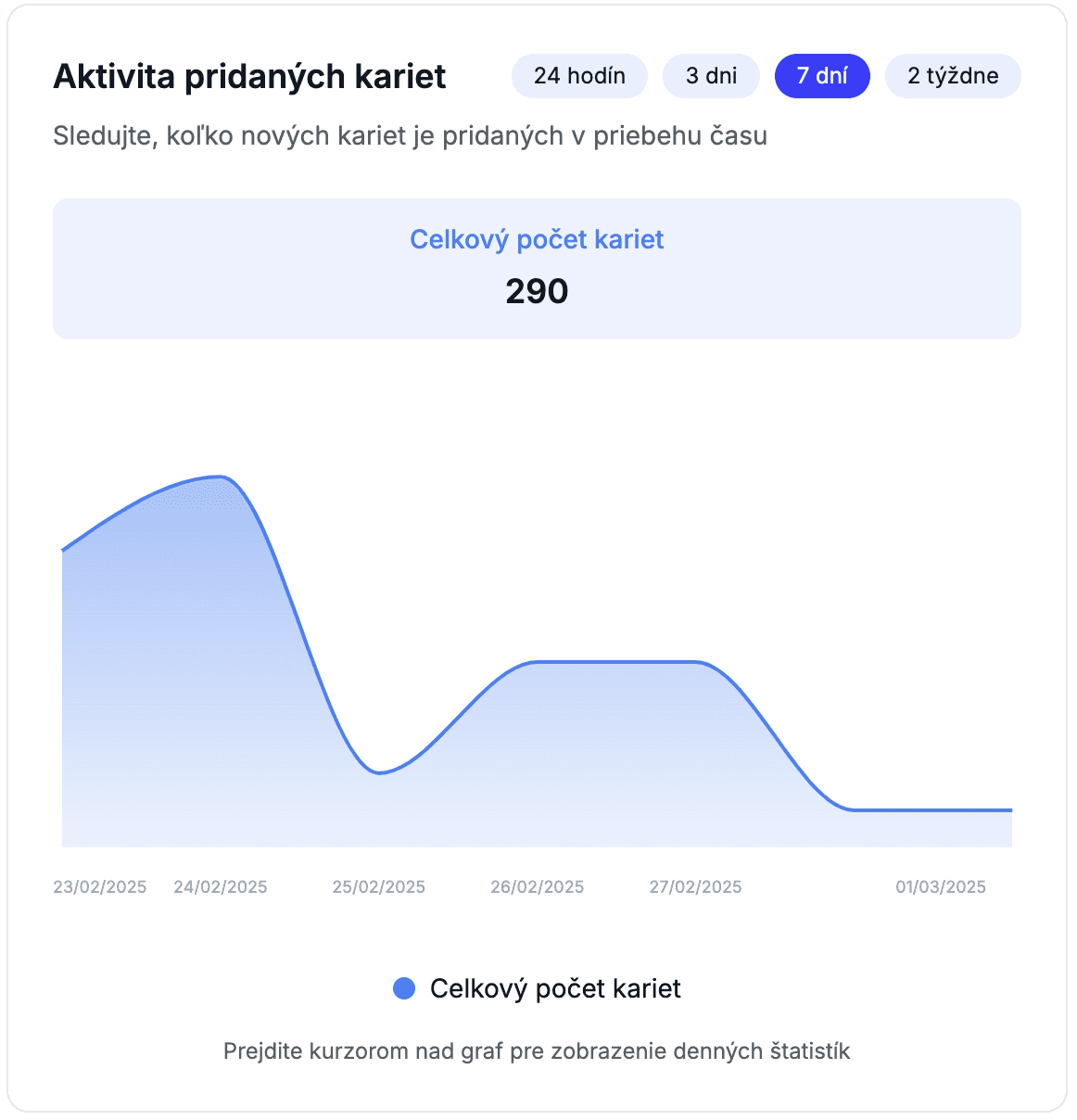This screenshot has width=1077, height=1120.
Task: Select the active 7 dní filter
Action: 822,76
